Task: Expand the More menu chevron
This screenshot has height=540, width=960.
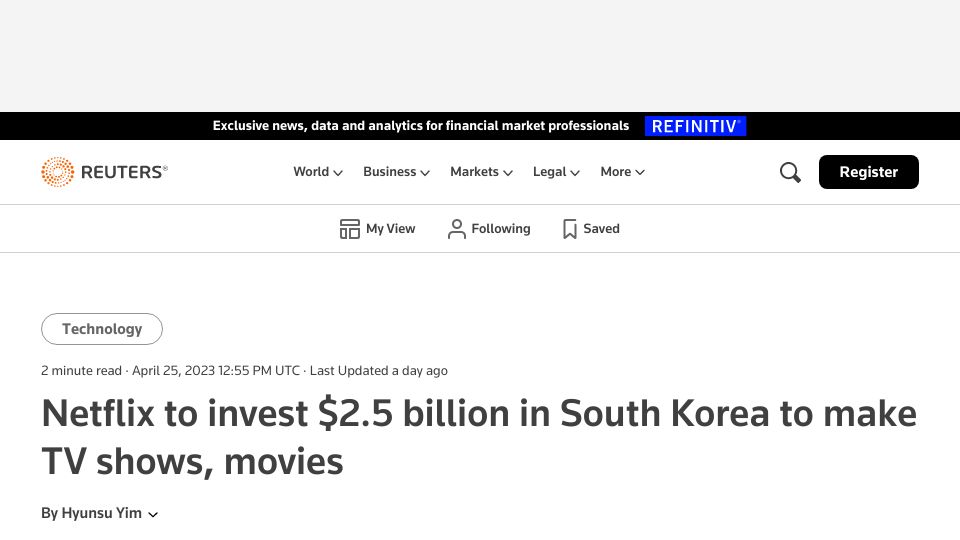Action: [x=640, y=173]
